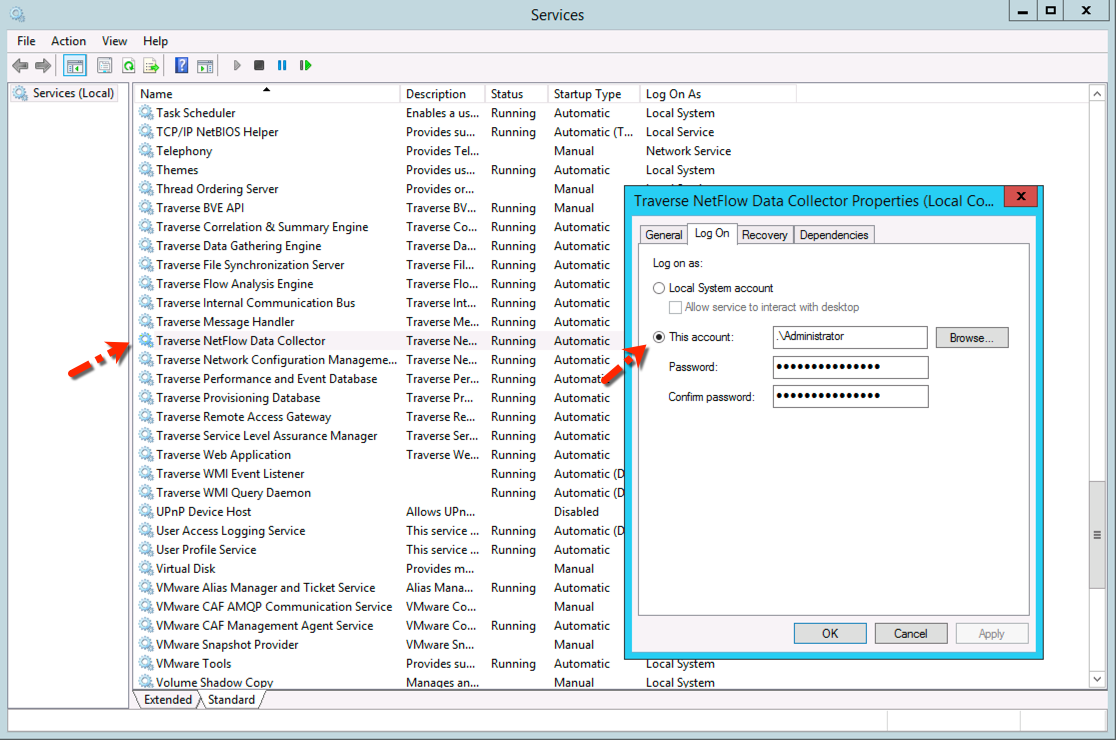
Task: Select the Local System account radio button
Action: tap(659, 288)
